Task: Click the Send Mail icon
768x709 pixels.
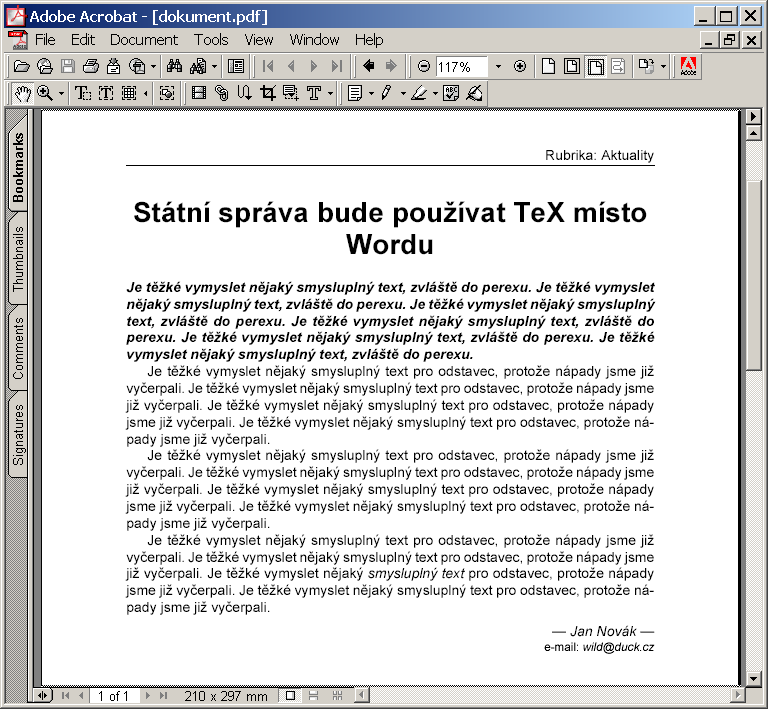Action: click(x=114, y=66)
